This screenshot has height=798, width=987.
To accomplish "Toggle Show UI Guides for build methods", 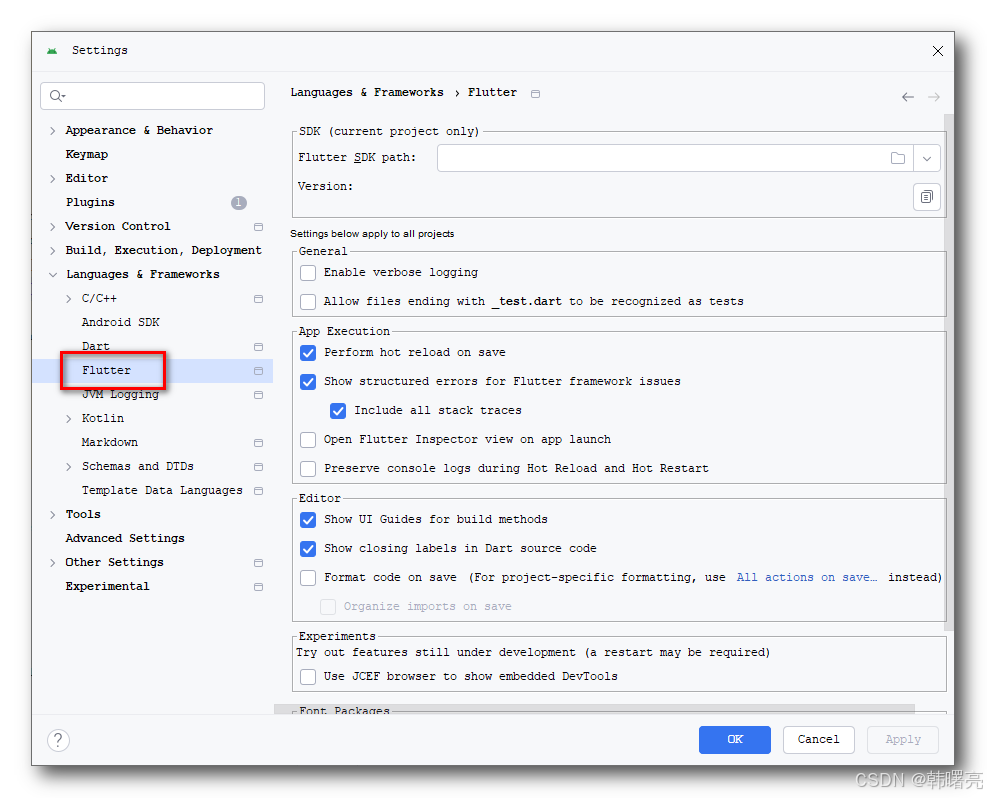I will [308, 520].
